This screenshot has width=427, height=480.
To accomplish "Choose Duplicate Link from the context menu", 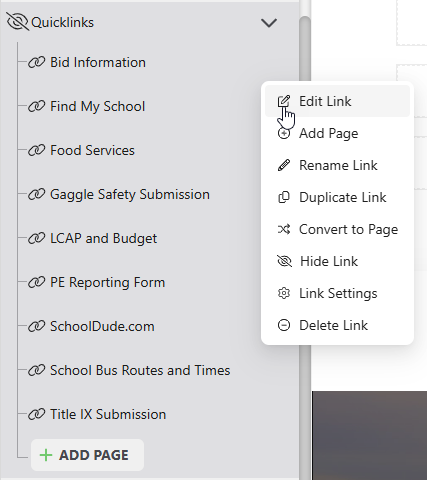I will coord(337,197).
